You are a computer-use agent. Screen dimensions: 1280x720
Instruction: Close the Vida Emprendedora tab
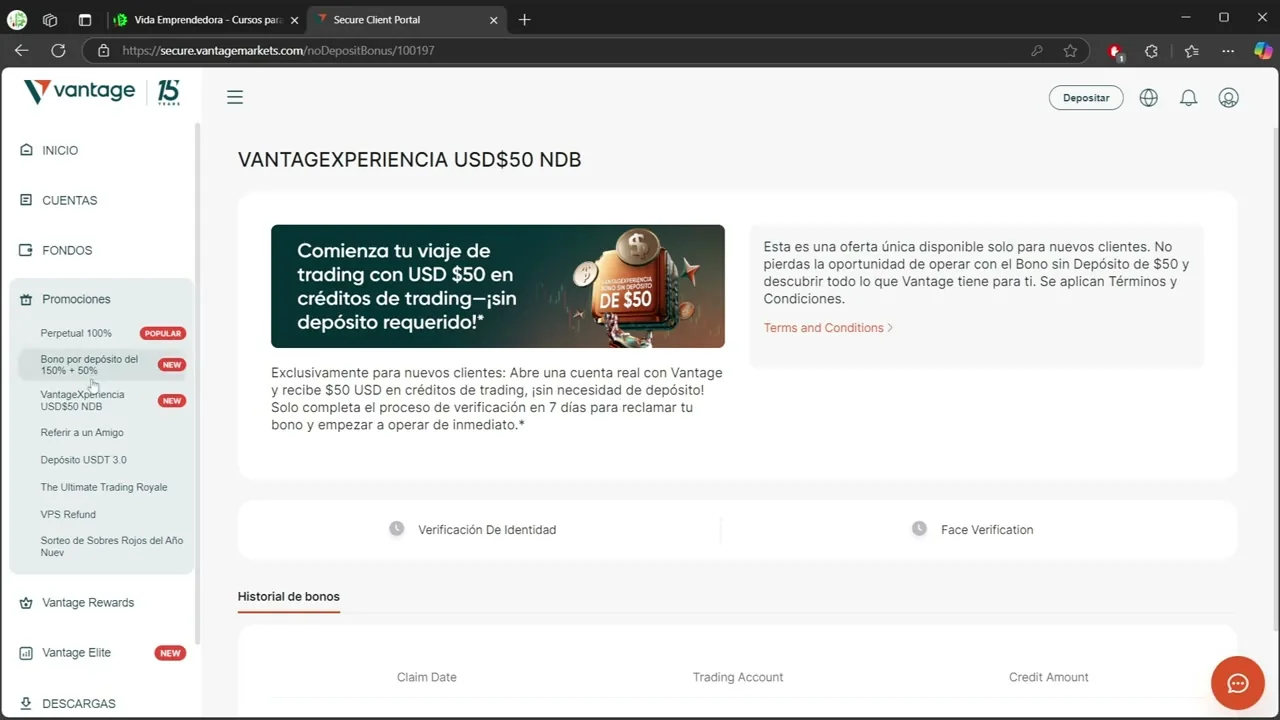pyautogui.click(x=294, y=19)
